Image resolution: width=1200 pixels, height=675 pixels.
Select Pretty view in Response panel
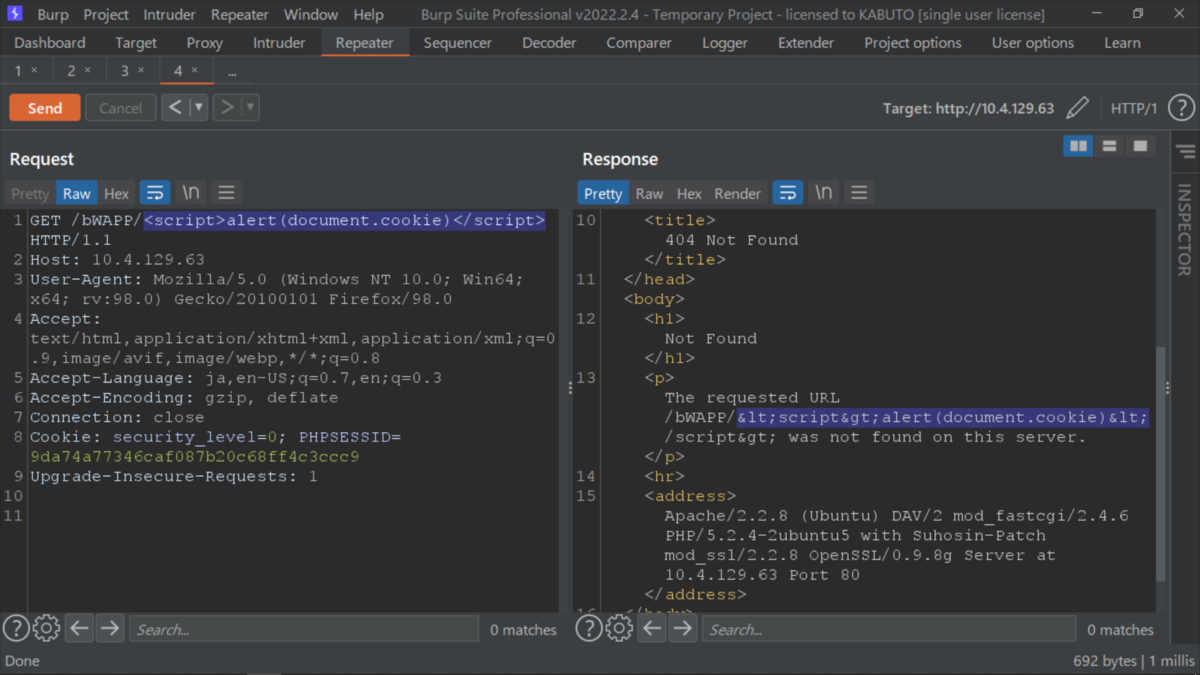pyautogui.click(x=603, y=193)
